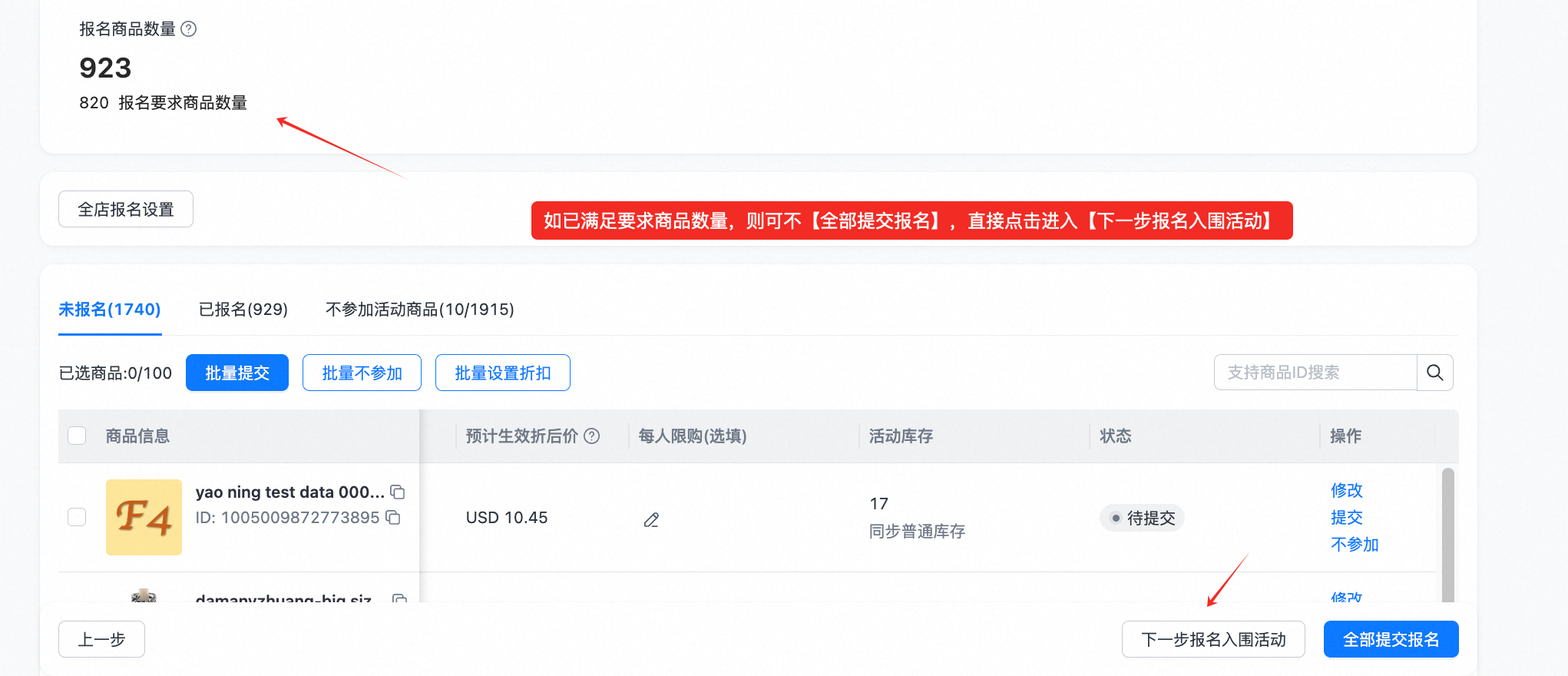This screenshot has height=676, width=1568.
Task: Click the 全部提交报名 submit-all button
Action: (1391, 638)
